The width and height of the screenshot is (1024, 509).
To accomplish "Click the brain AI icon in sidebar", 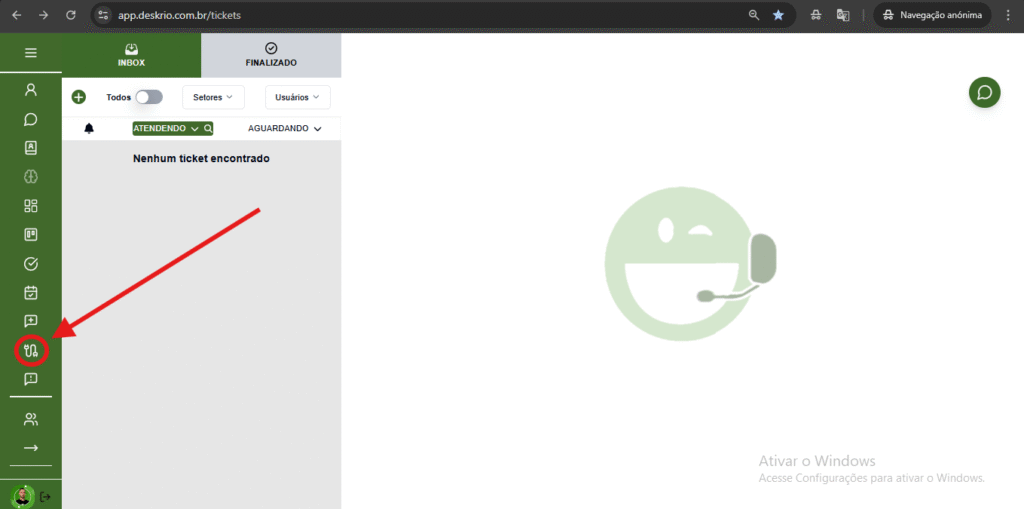I will pyautogui.click(x=30, y=177).
